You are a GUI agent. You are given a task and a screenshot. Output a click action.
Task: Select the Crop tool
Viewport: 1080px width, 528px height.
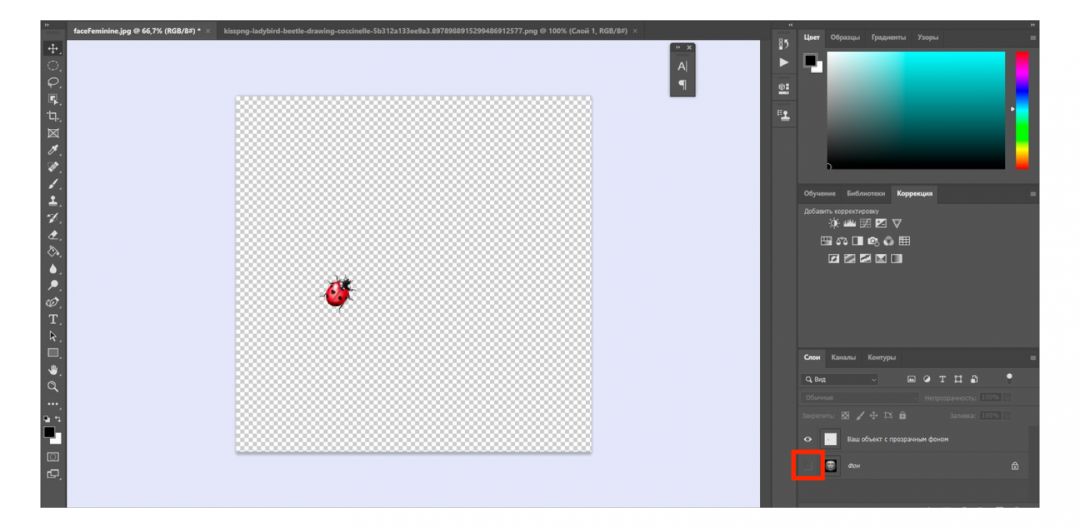point(53,116)
